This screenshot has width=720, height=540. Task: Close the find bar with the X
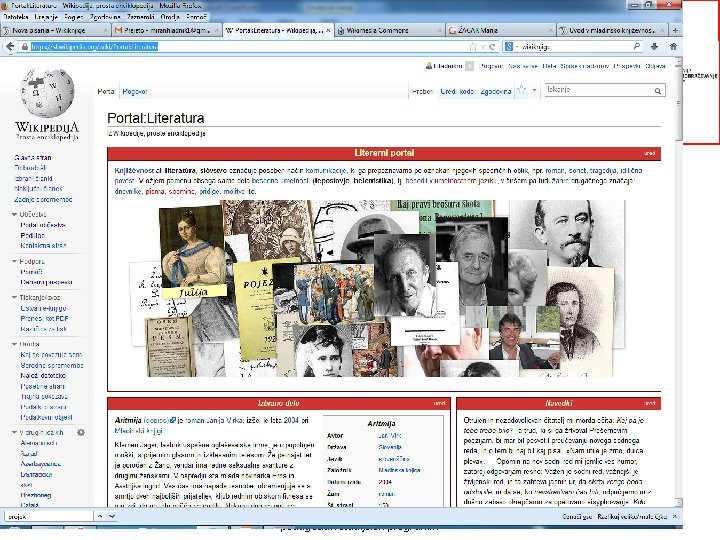(675, 517)
